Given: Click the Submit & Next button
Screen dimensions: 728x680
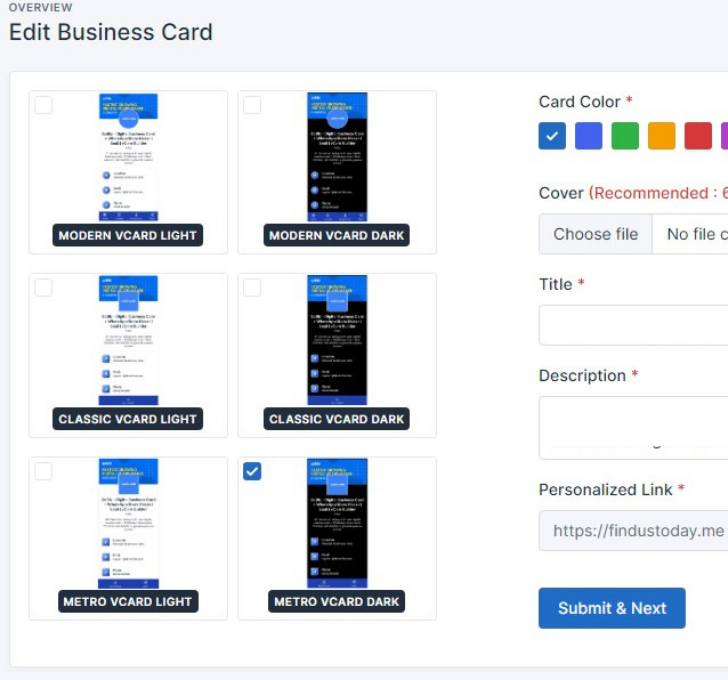Looking at the screenshot, I should point(612,608).
